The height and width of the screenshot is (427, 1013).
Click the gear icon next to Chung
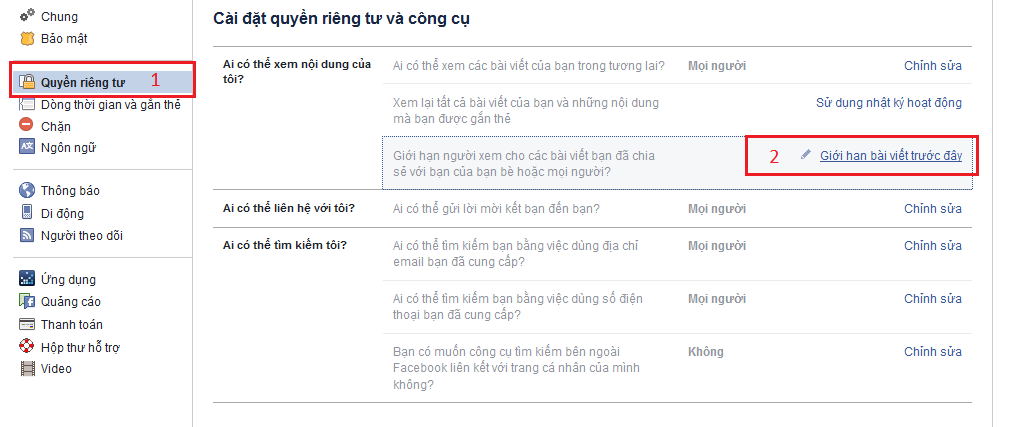pos(28,17)
